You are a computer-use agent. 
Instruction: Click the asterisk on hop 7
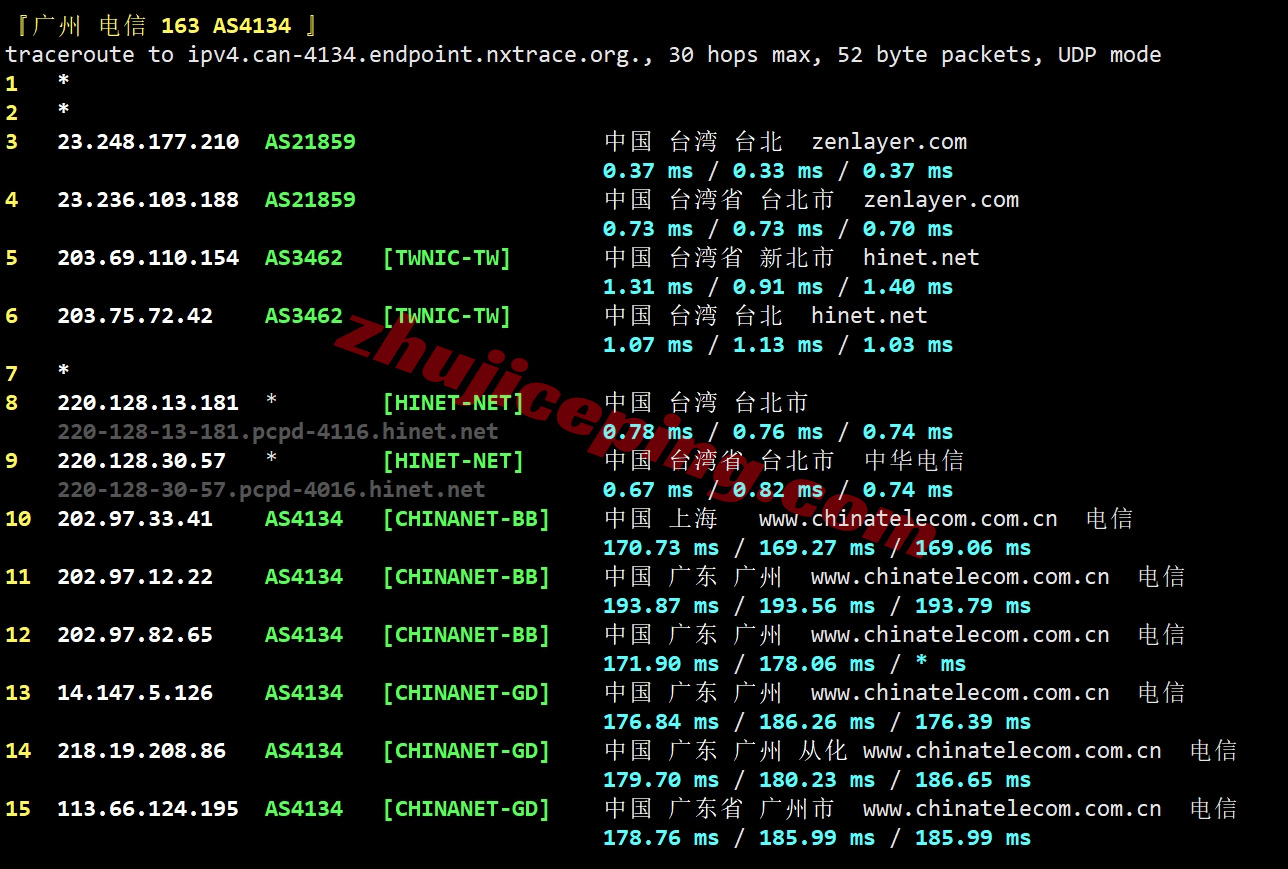[64, 373]
